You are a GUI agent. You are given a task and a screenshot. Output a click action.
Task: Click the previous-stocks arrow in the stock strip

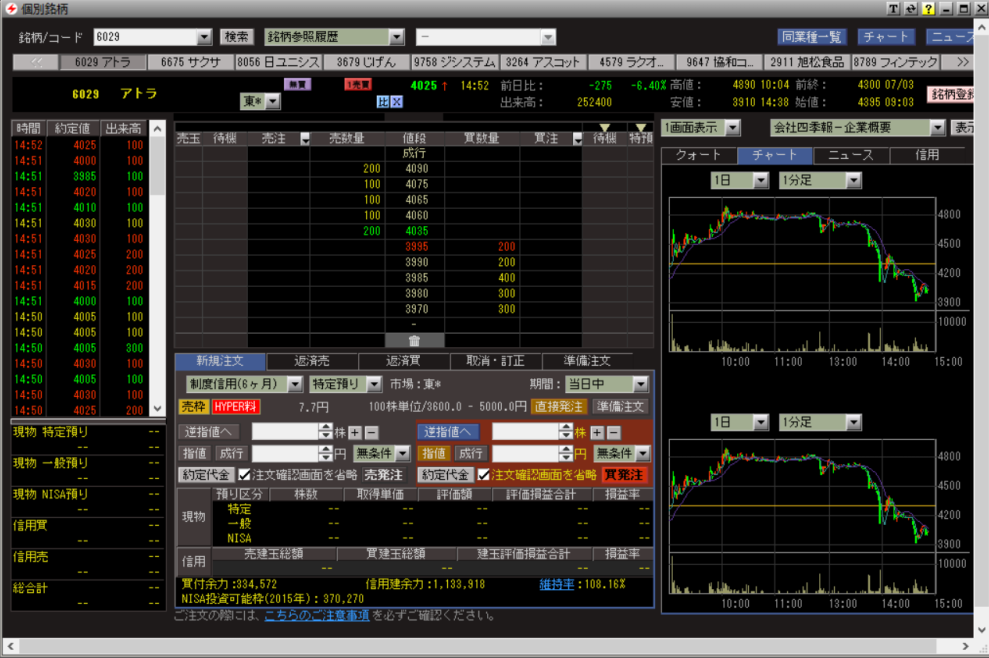tap(36, 62)
